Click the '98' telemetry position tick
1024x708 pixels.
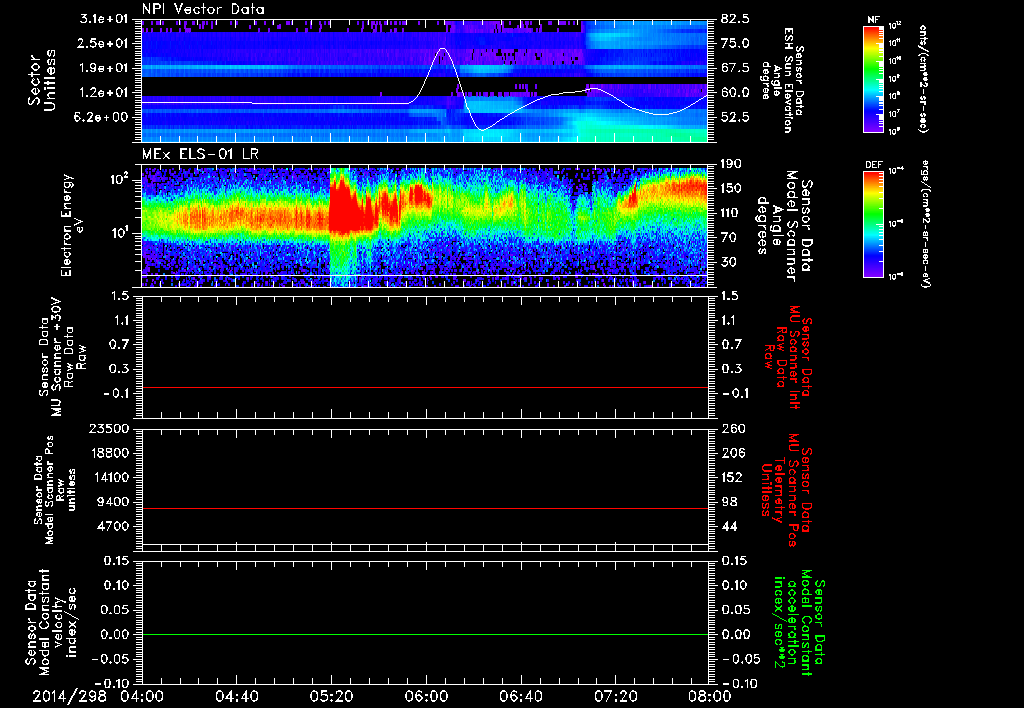coord(729,502)
